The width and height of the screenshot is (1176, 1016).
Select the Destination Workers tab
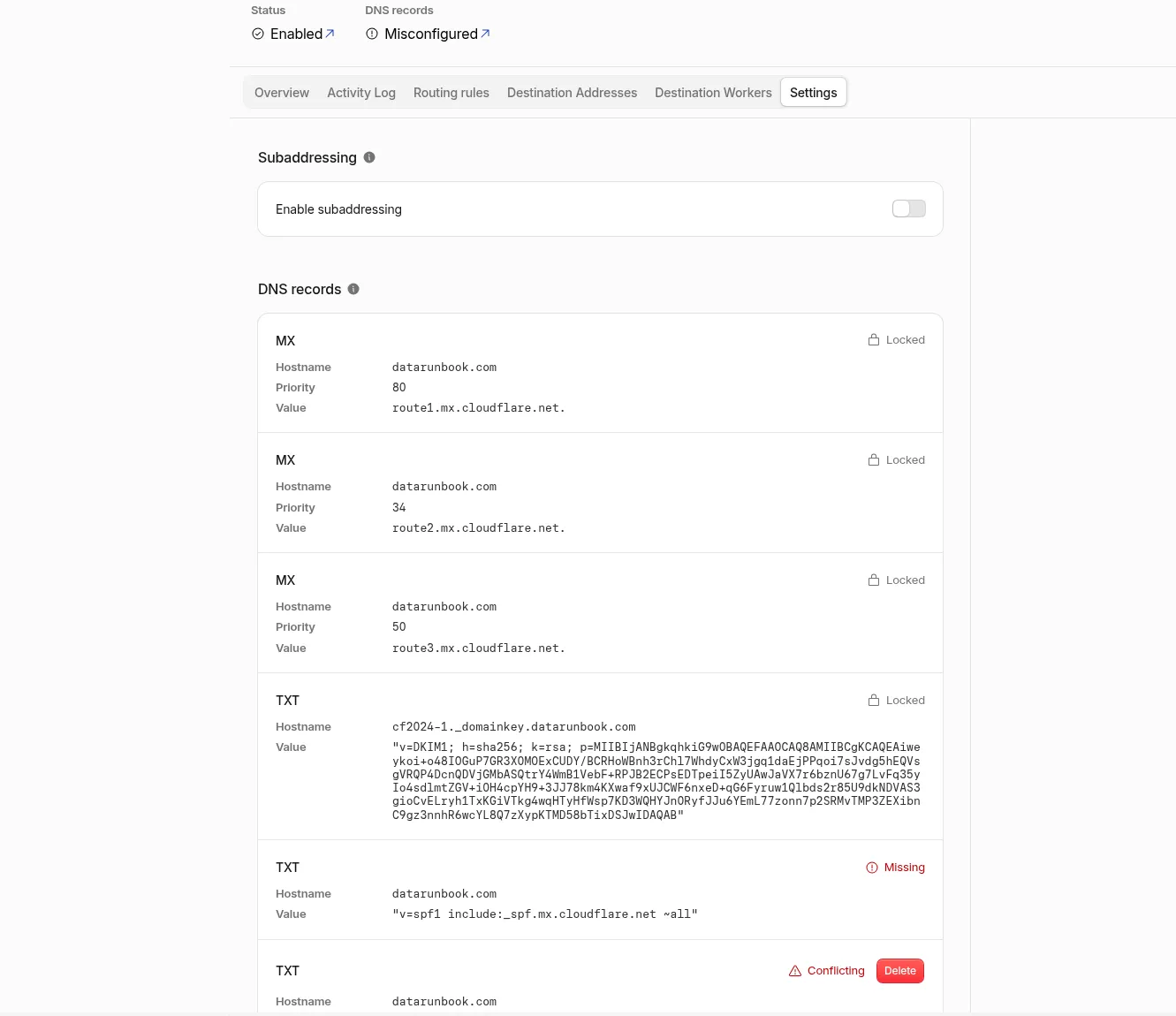point(713,93)
